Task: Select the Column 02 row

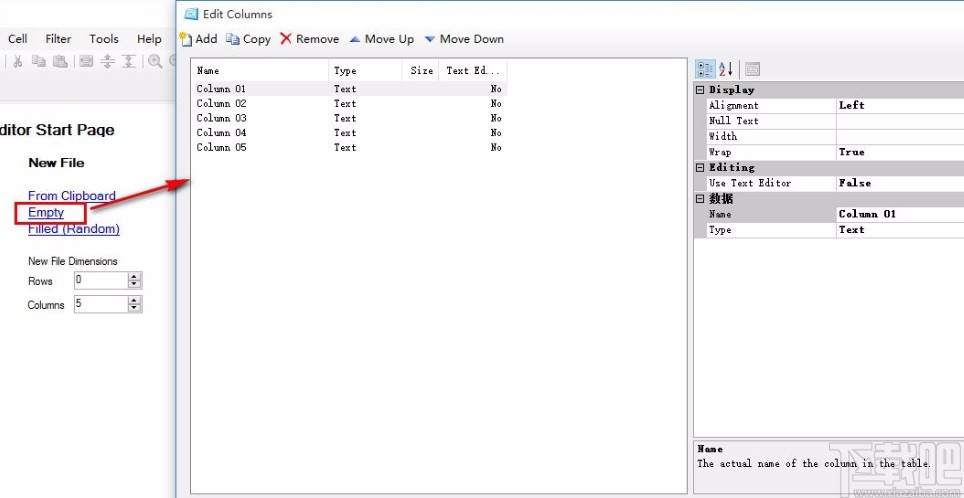Action: pos(351,103)
